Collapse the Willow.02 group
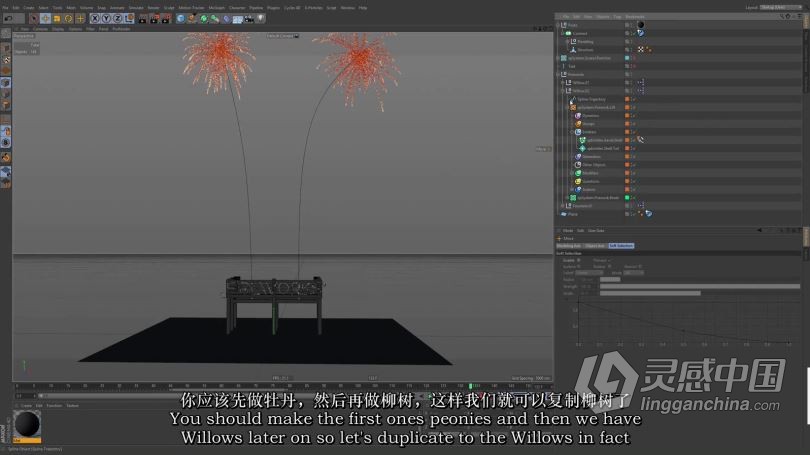The height and width of the screenshot is (455, 810). (x=563, y=91)
